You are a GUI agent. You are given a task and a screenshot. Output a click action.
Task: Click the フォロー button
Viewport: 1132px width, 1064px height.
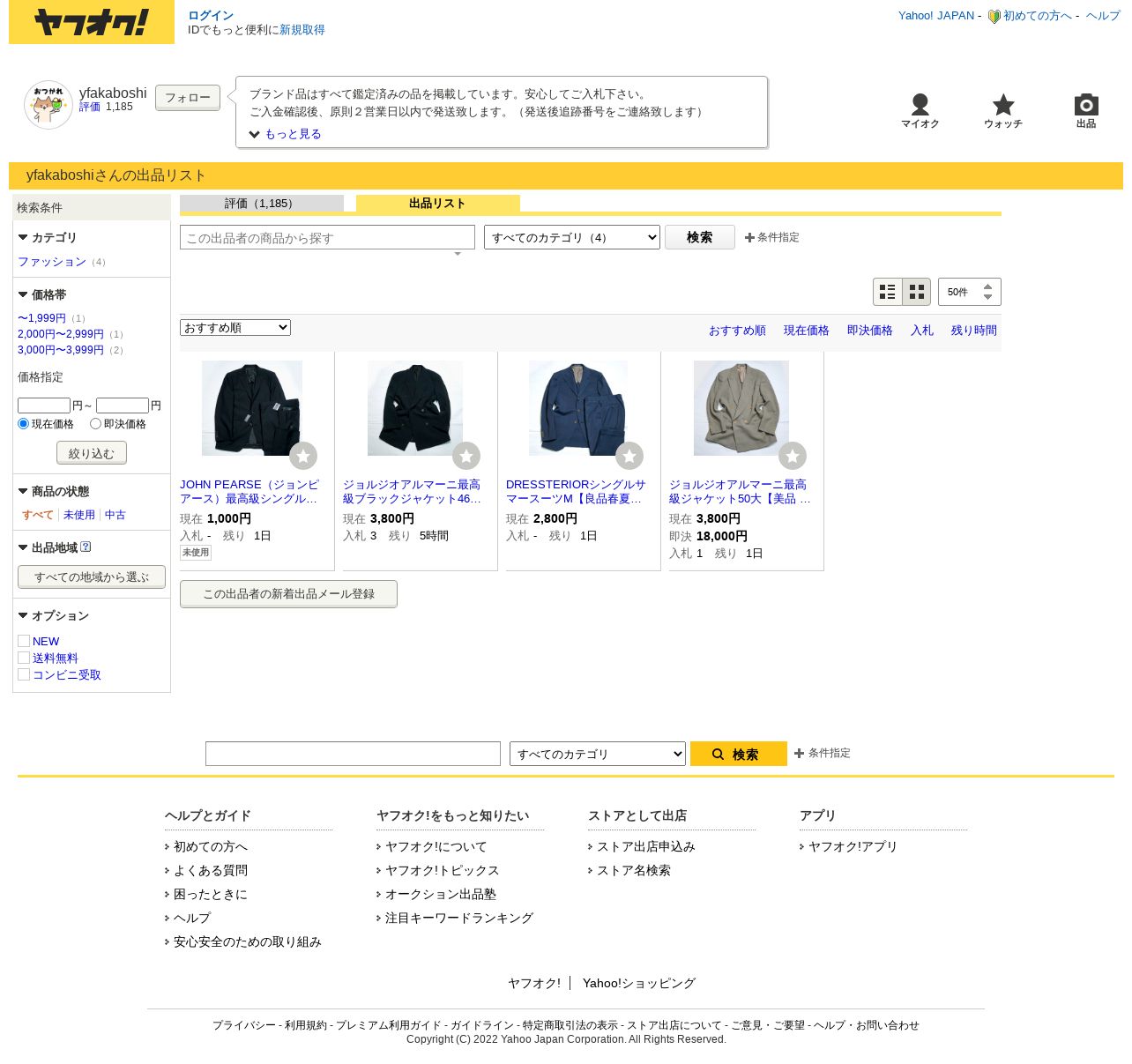pos(188,98)
